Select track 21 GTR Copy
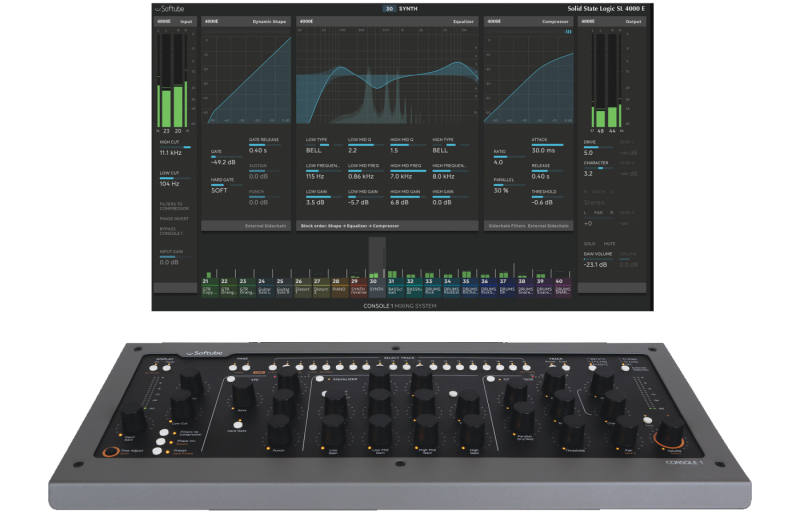Image resolution: width=800 pixels, height=513 pixels. point(209,287)
